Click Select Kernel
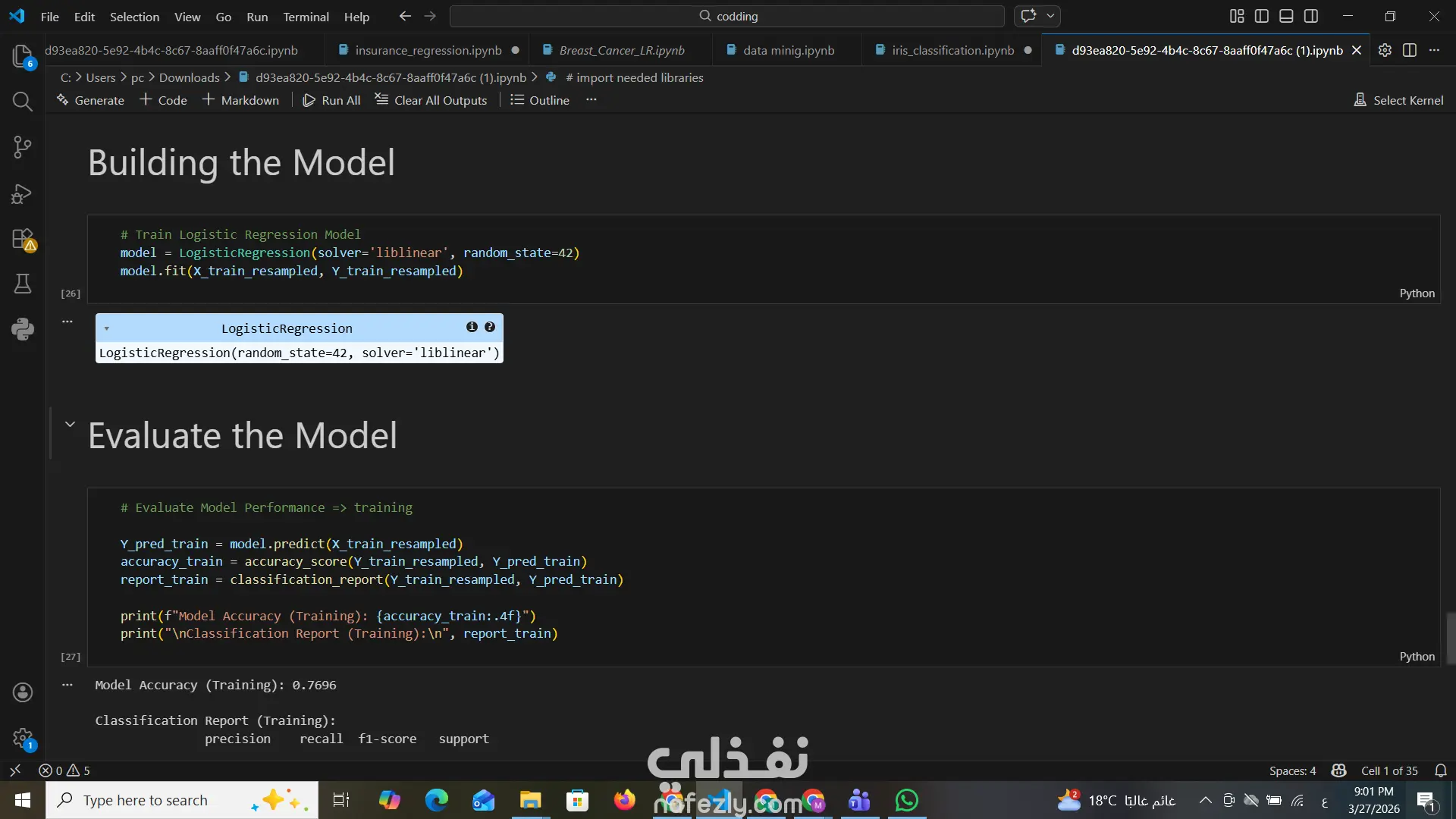1456x819 pixels. click(x=1398, y=100)
